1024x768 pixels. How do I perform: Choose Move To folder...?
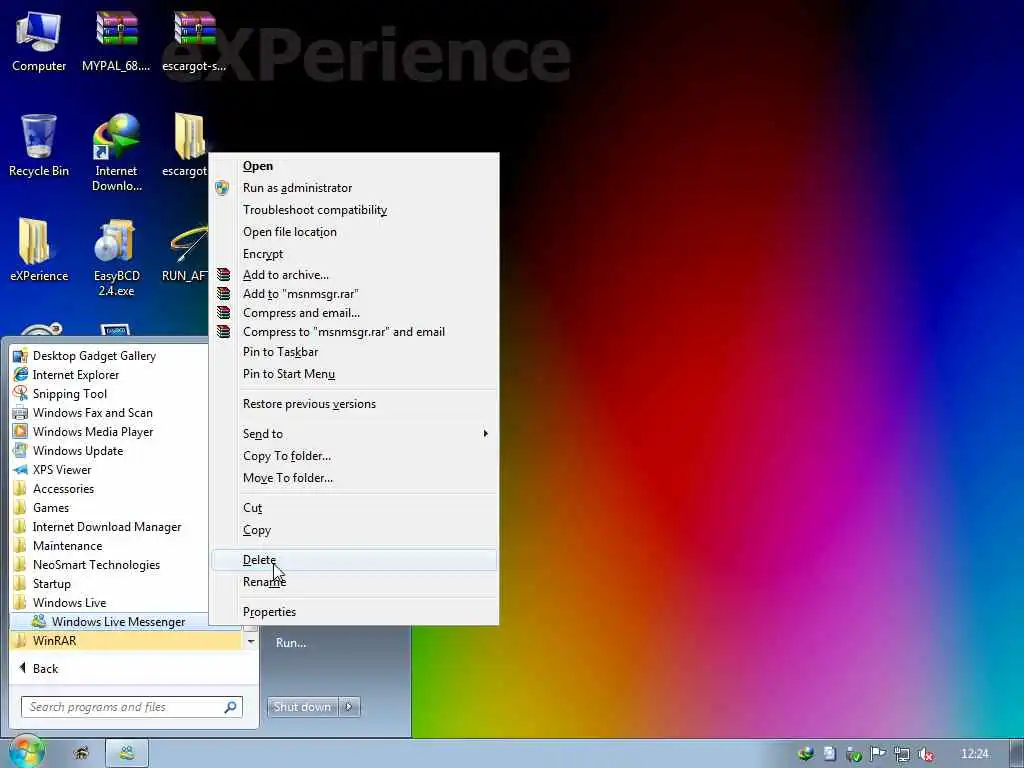355,478
